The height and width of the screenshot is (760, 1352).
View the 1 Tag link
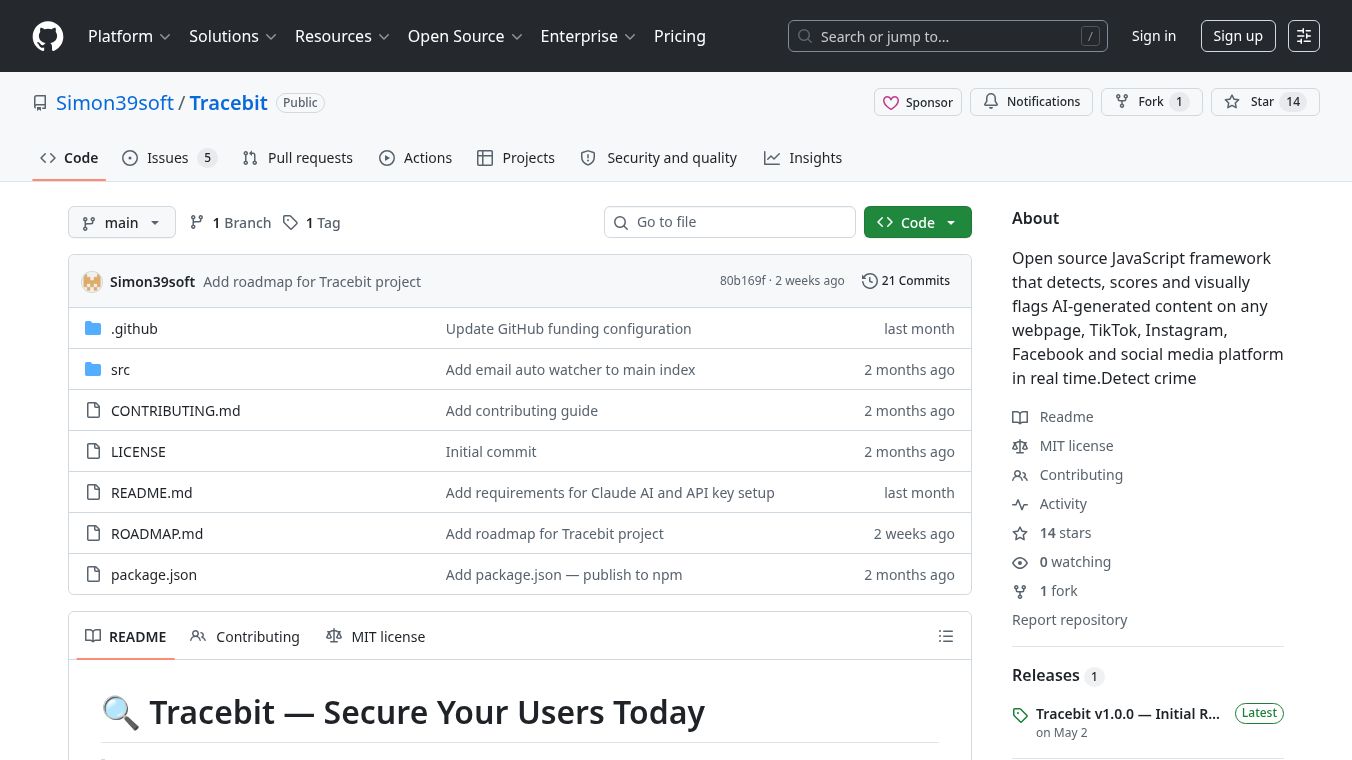click(312, 223)
